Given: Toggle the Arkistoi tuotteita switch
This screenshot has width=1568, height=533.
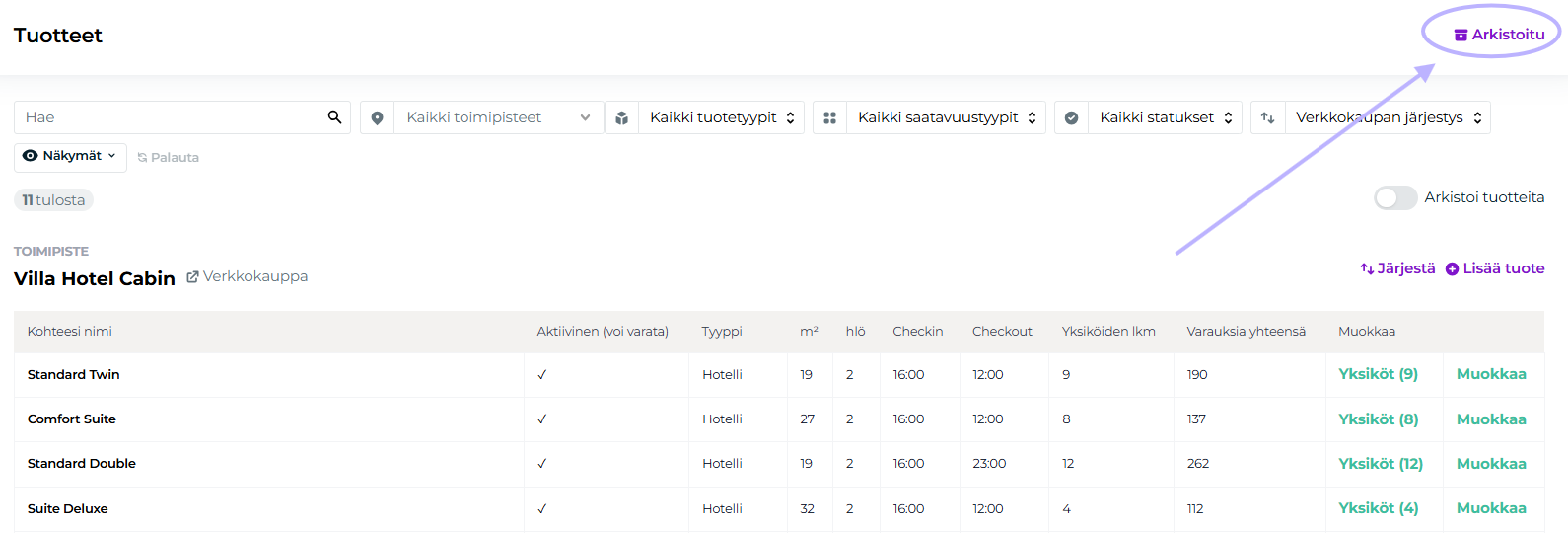Looking at the screenshot, I should (x=1395, y=198).
